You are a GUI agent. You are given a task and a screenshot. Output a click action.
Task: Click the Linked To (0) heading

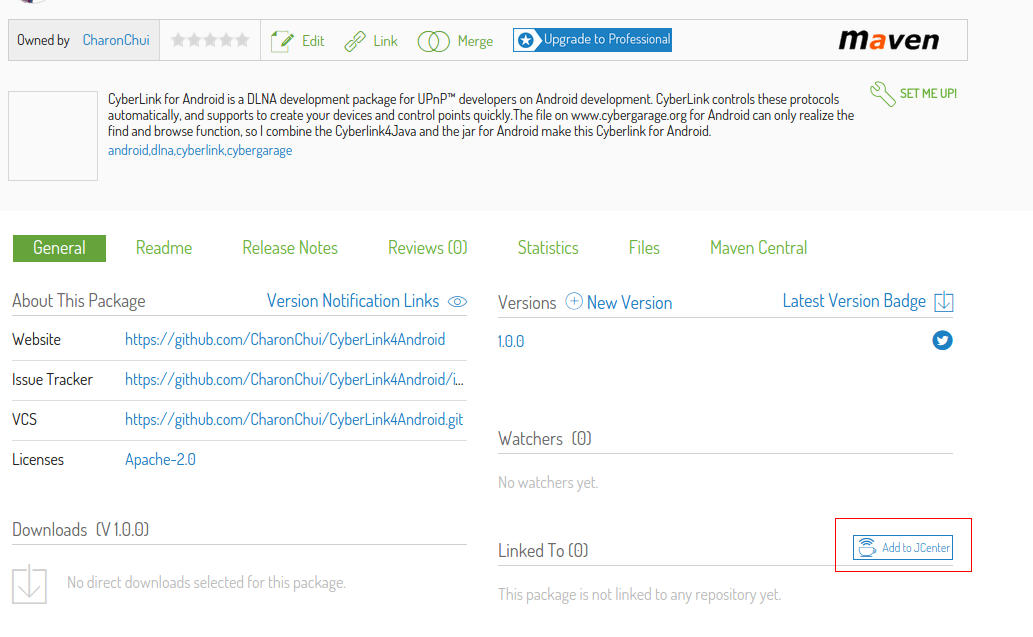pos(543,550)
